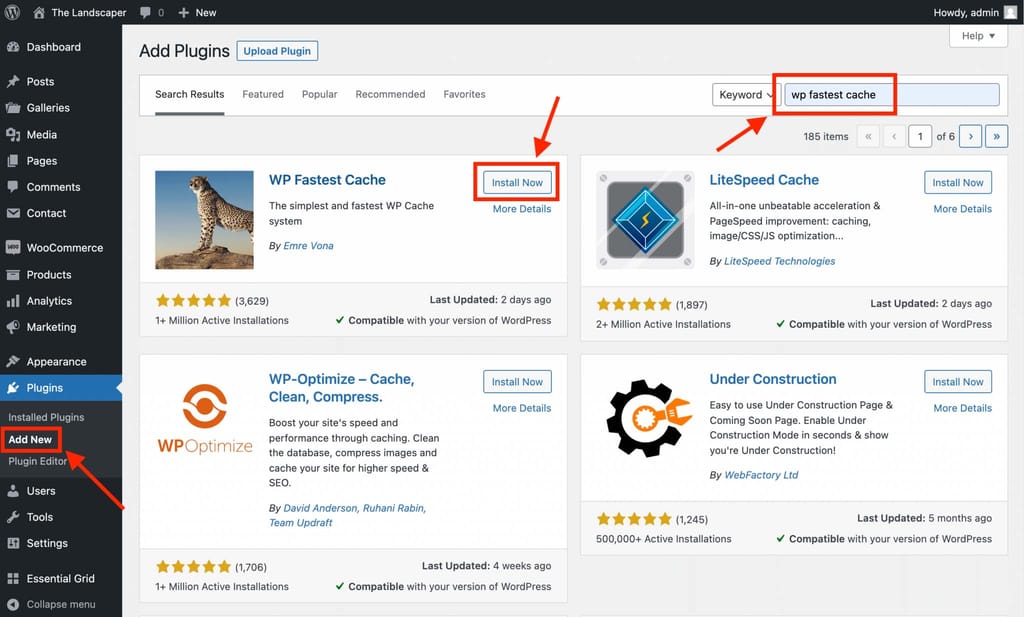
Task: Click the Upload Plugin button
Action: click(277, 51)
